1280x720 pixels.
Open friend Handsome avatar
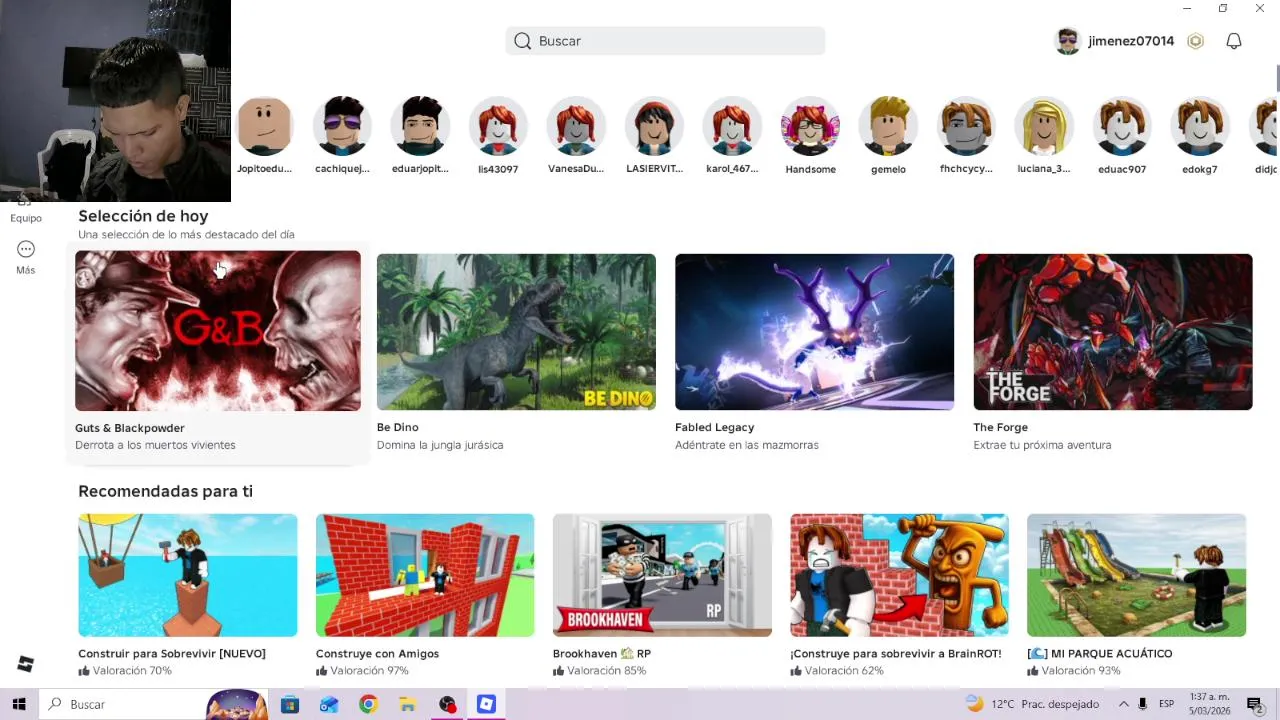(810, 126)
